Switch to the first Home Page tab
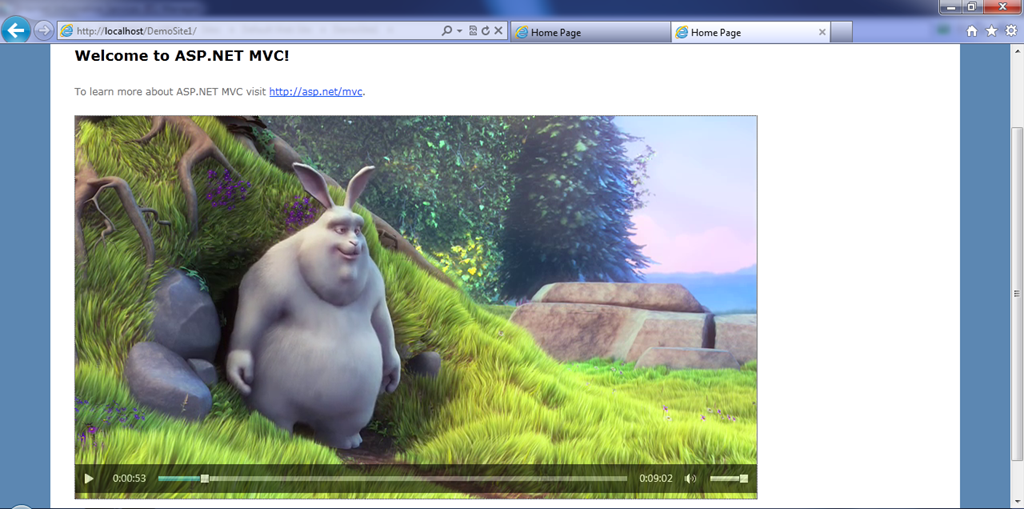This screenshot has height=509, width=1024. (590, 32)
